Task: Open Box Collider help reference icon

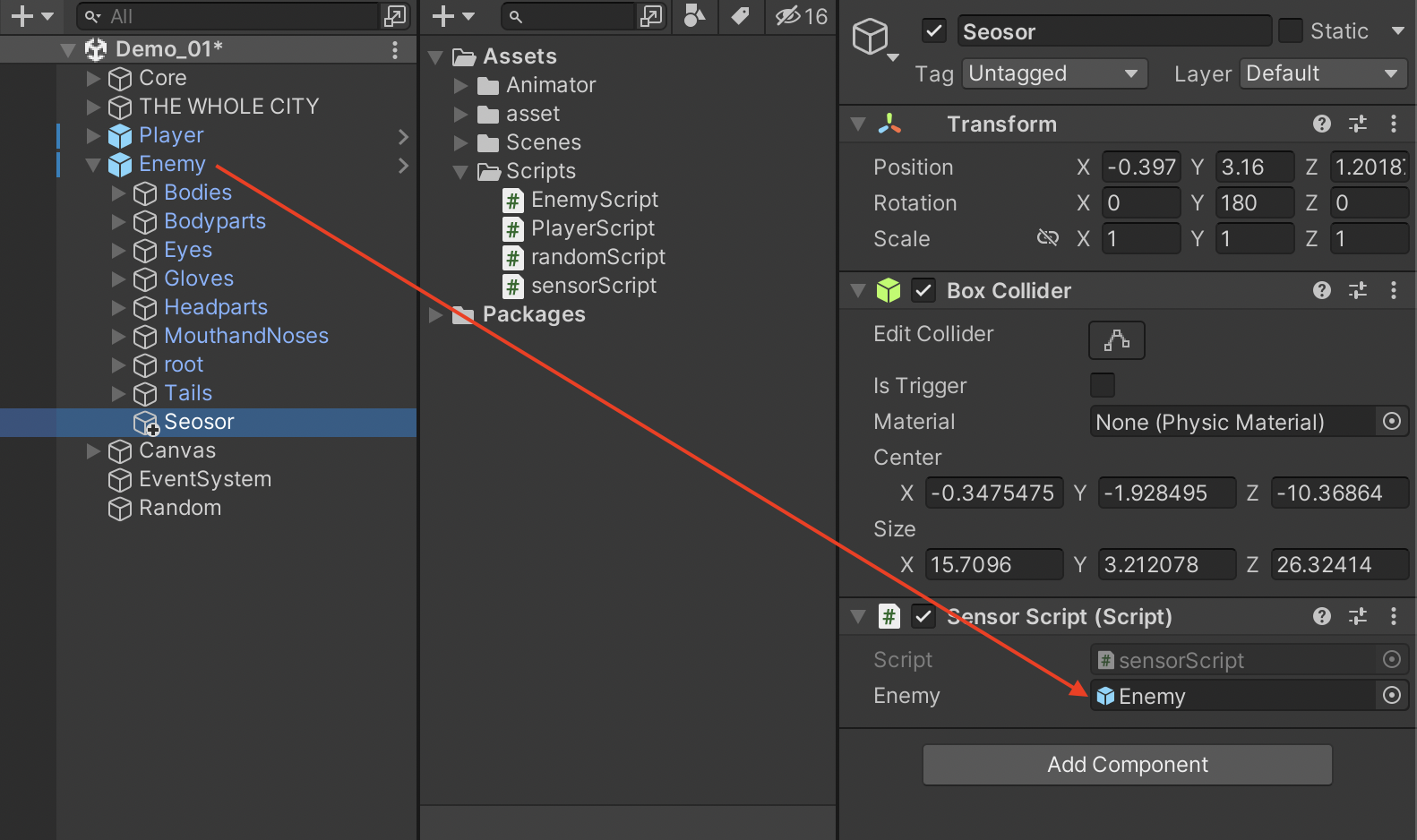Action: coord(1321,290)
